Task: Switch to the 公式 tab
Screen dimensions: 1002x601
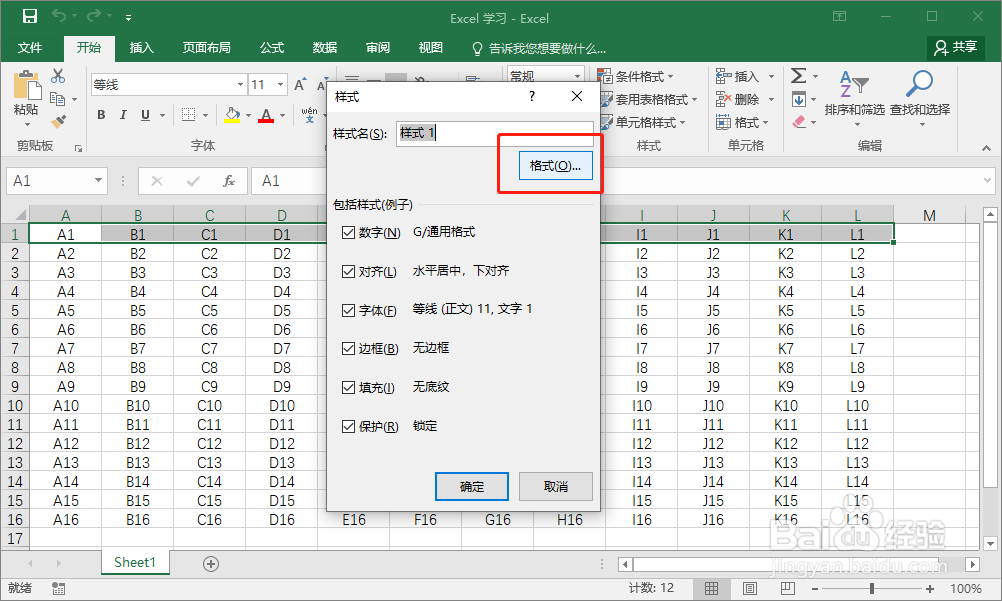Action: pos(272,48)
